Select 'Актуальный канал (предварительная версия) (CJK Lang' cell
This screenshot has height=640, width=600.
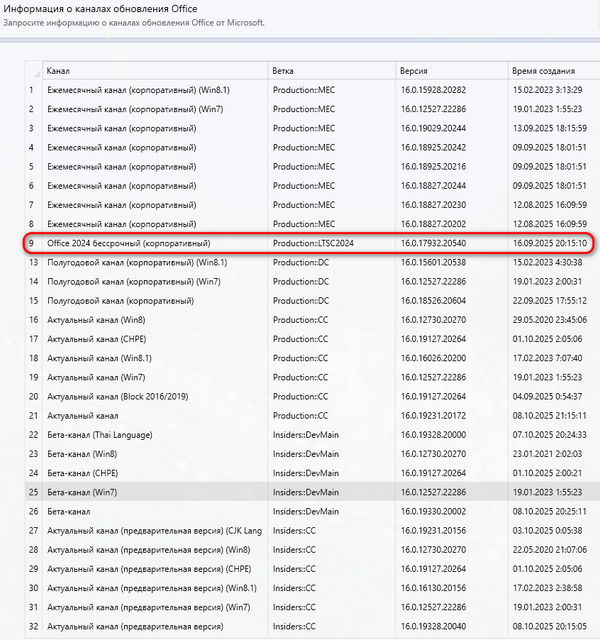(x=155, y=531)
